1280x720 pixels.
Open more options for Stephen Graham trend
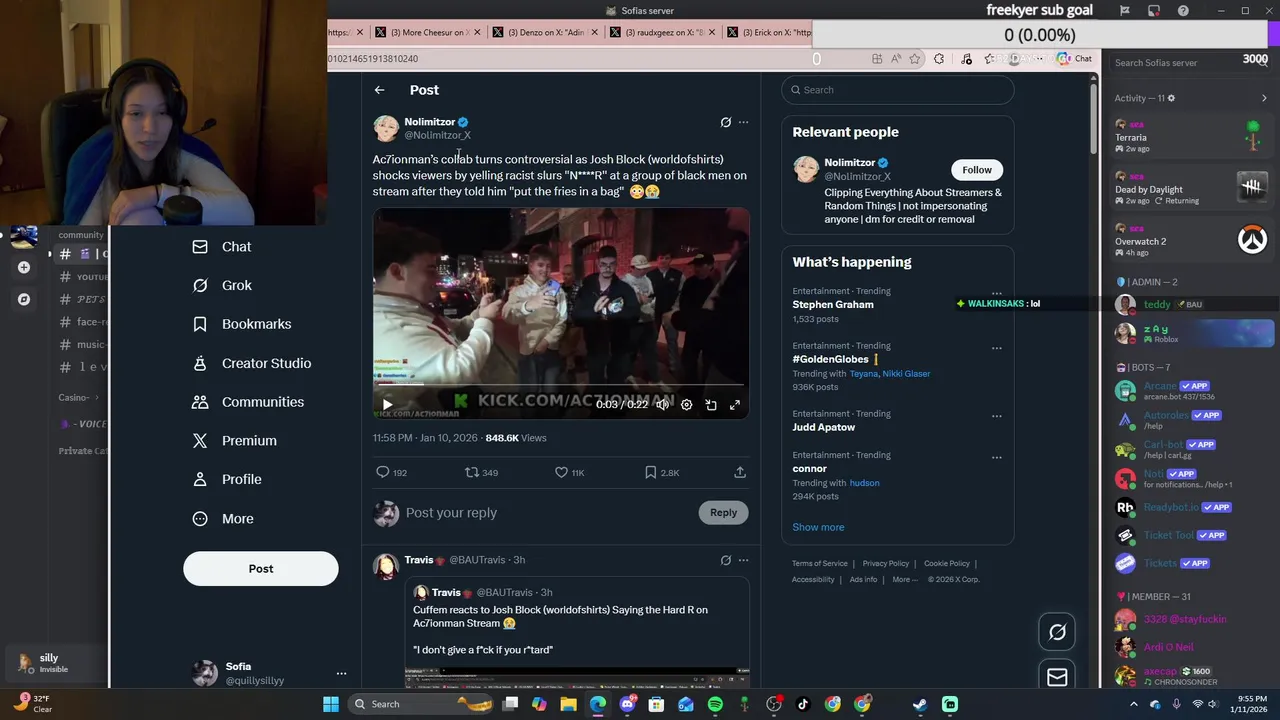point(996,293)
